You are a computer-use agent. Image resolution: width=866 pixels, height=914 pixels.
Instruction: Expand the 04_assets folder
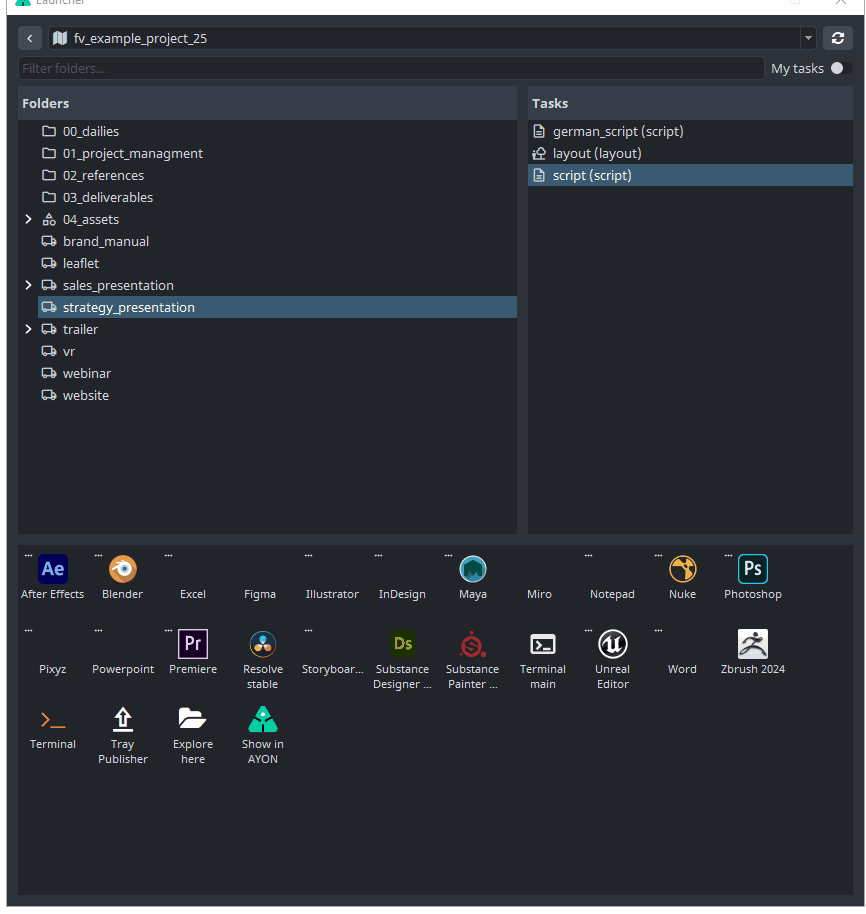[x=28, y=220]
